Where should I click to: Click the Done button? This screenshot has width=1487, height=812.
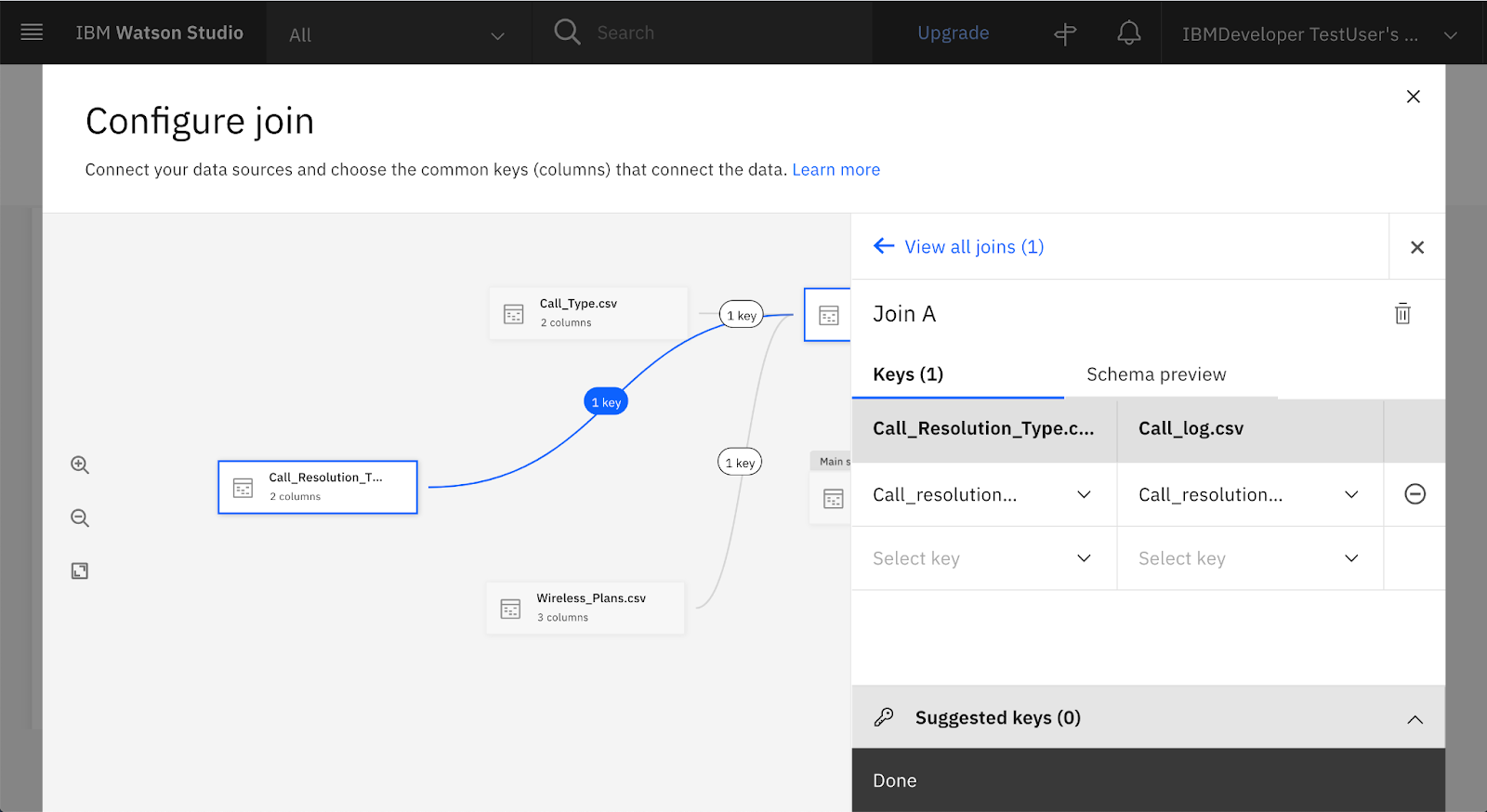895,780
